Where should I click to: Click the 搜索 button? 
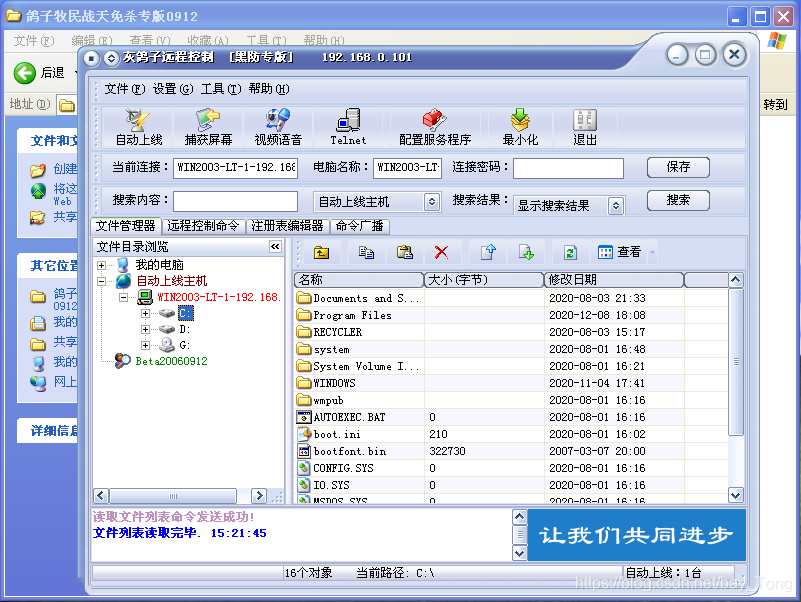click(678, 200)
